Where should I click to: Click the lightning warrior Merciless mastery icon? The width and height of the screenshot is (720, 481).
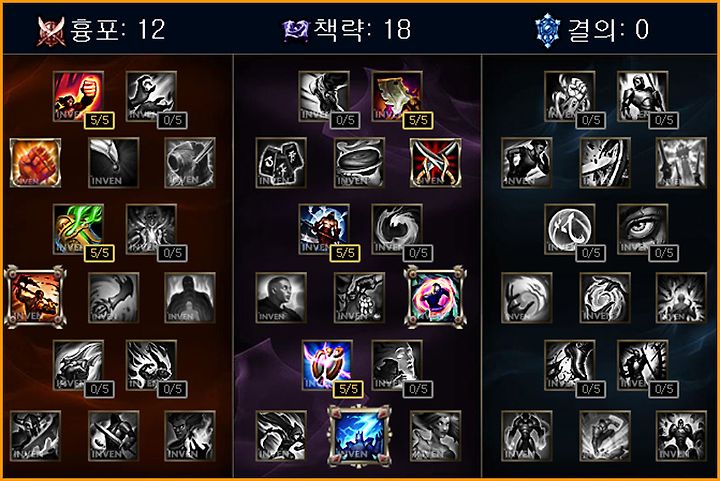(324, 229)
